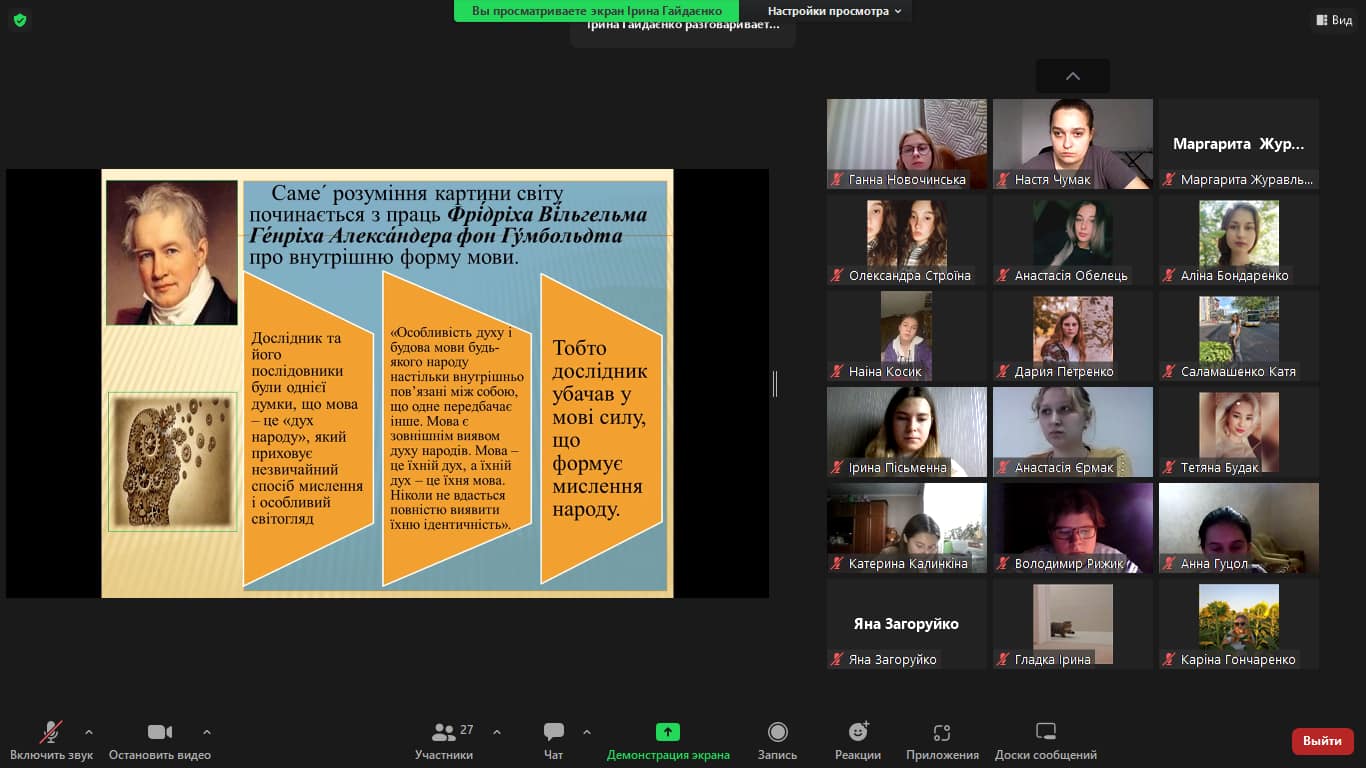Expand audio options arrow next to microphone
1366x768 pixels.
(x=89, y=732)
